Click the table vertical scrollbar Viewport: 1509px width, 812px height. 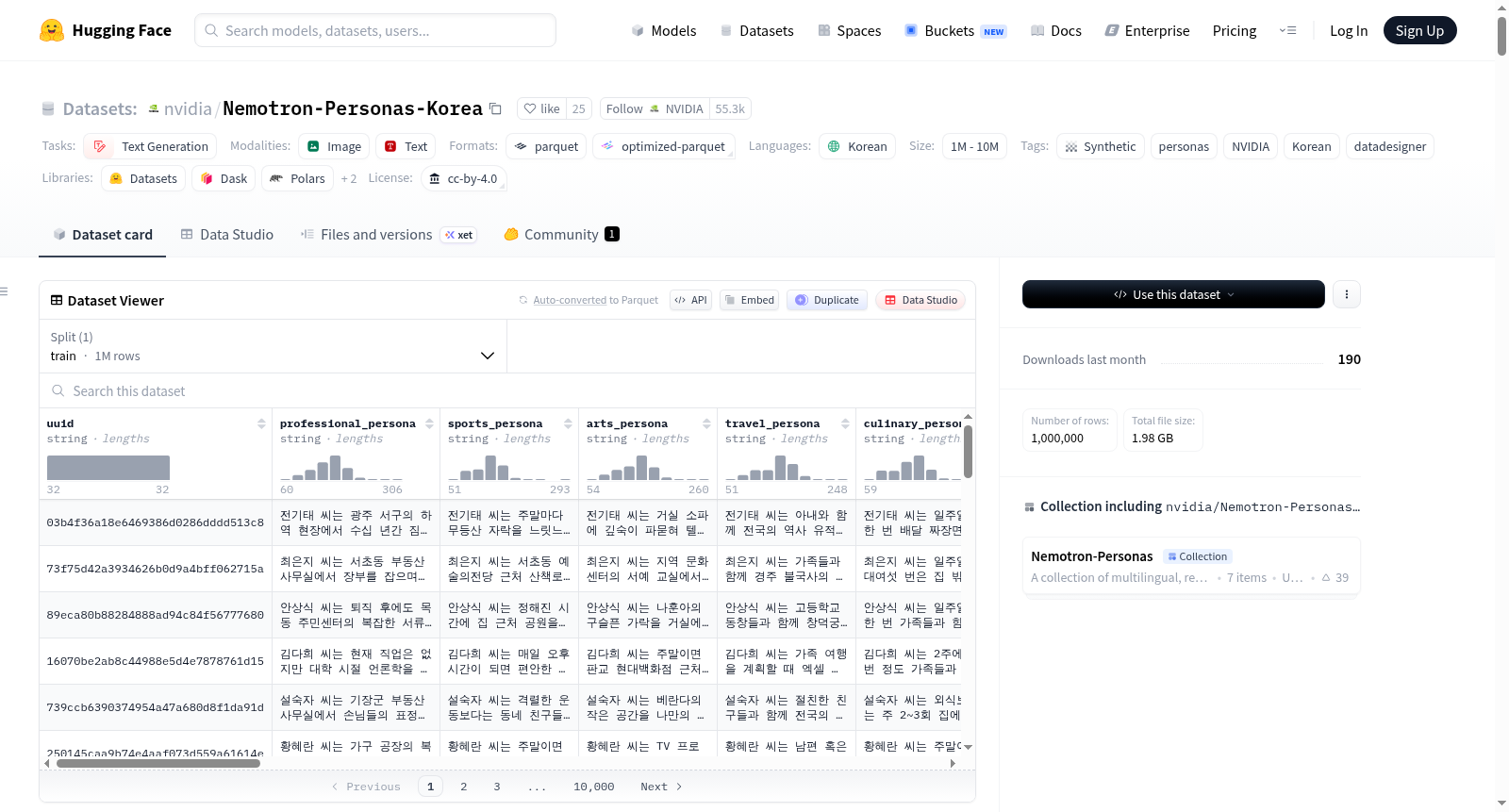968,452
